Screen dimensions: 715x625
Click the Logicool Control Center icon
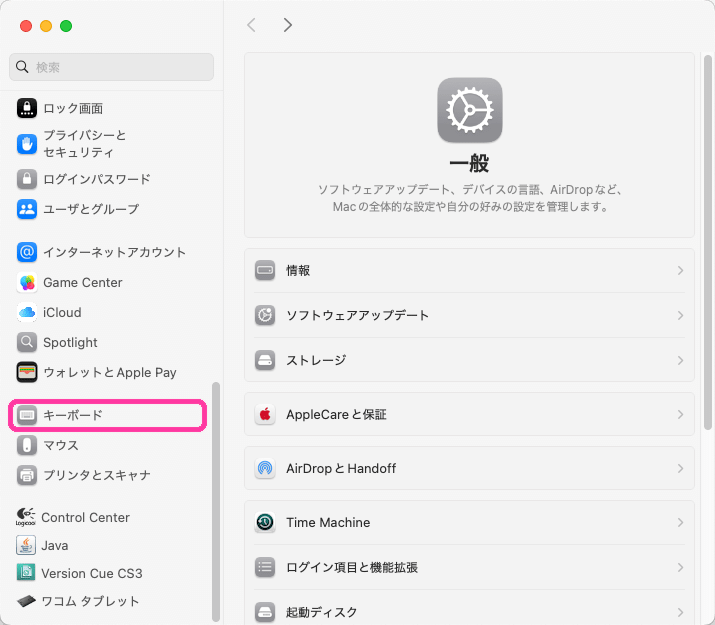pos(26,517)
